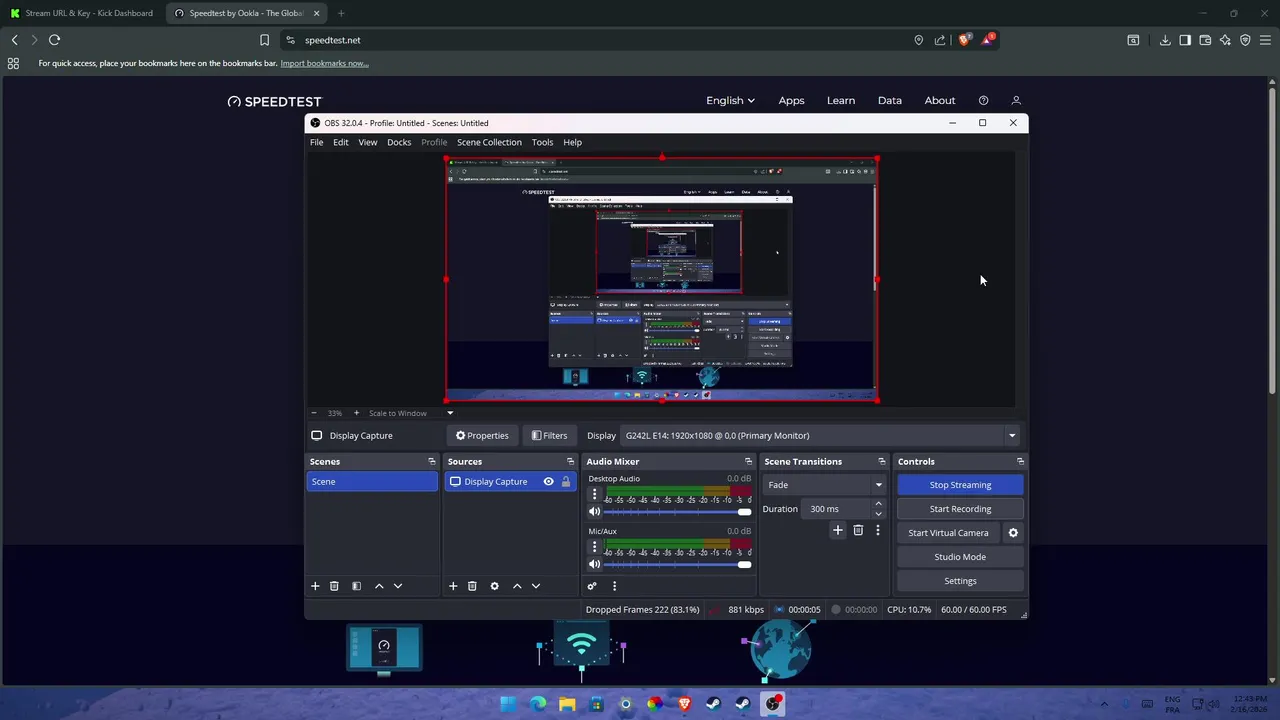Open Speedtest help question-mark icon

[984, 101]
